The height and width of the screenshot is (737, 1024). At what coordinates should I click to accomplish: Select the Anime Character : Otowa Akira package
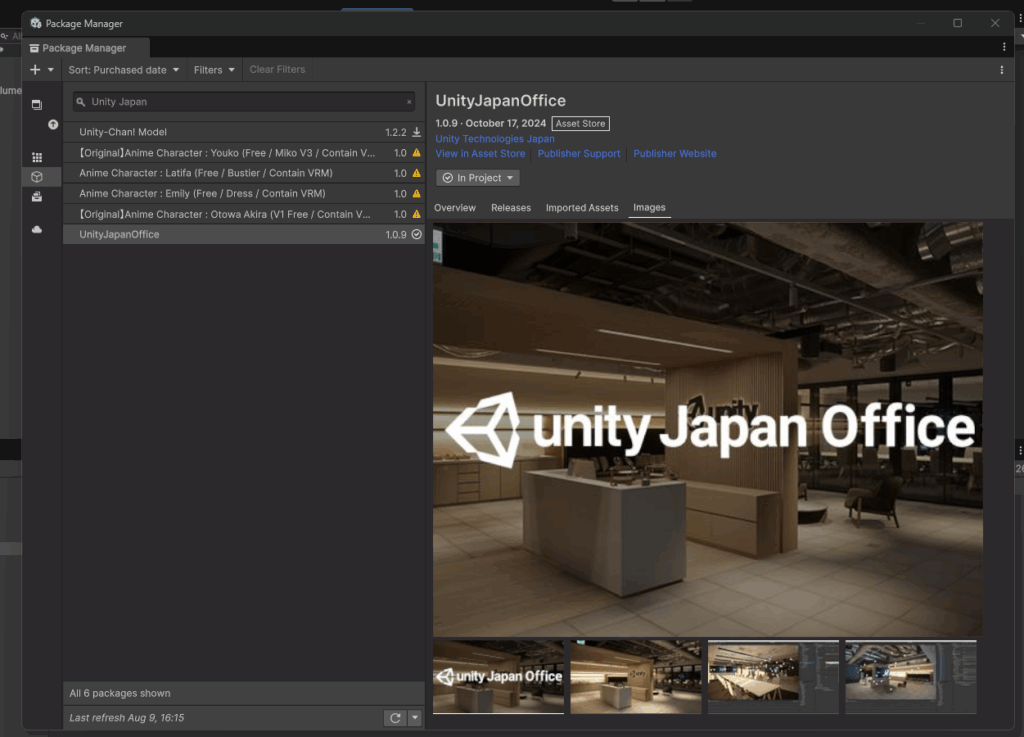[x=244, y=214]
